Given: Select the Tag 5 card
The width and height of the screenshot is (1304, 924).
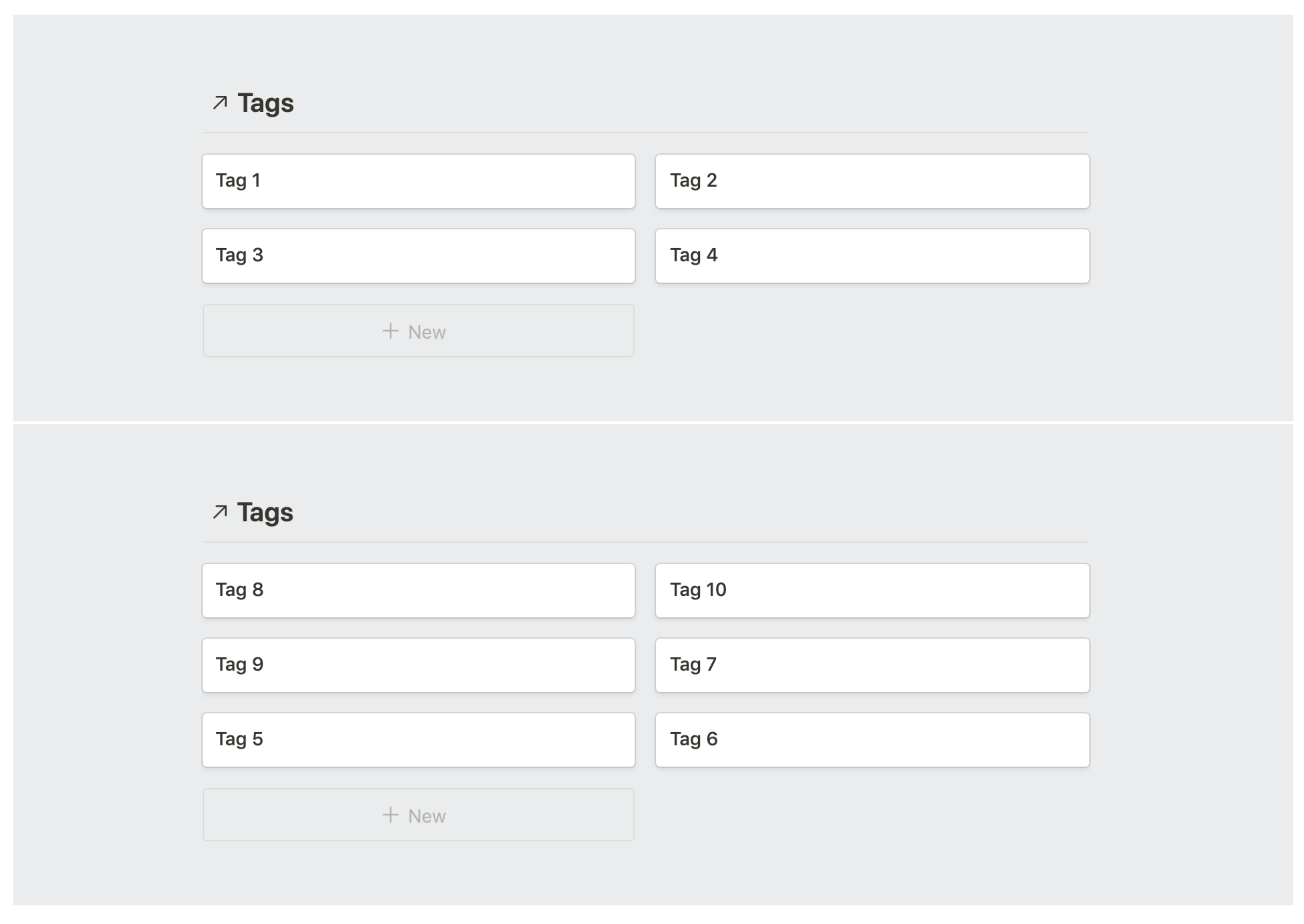Looking at the screenshot, I should click(418, 740).
